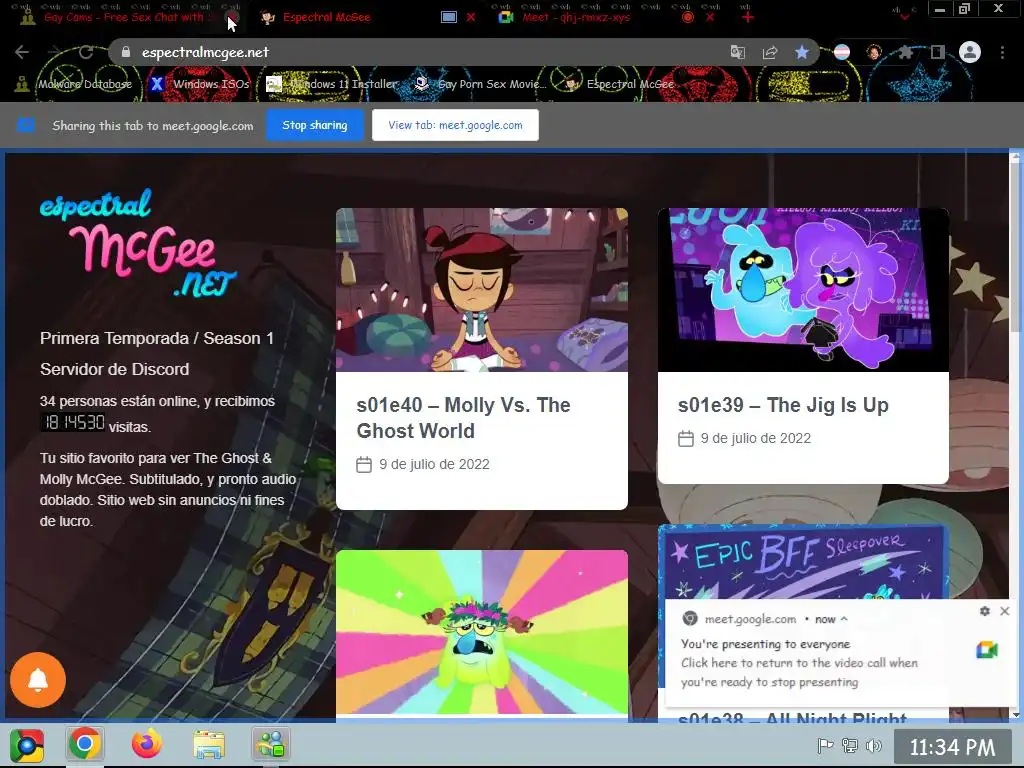Click the 11:34 PM clock
The width and height of the screenshot is (1024, 768).
tap(952, 747)
